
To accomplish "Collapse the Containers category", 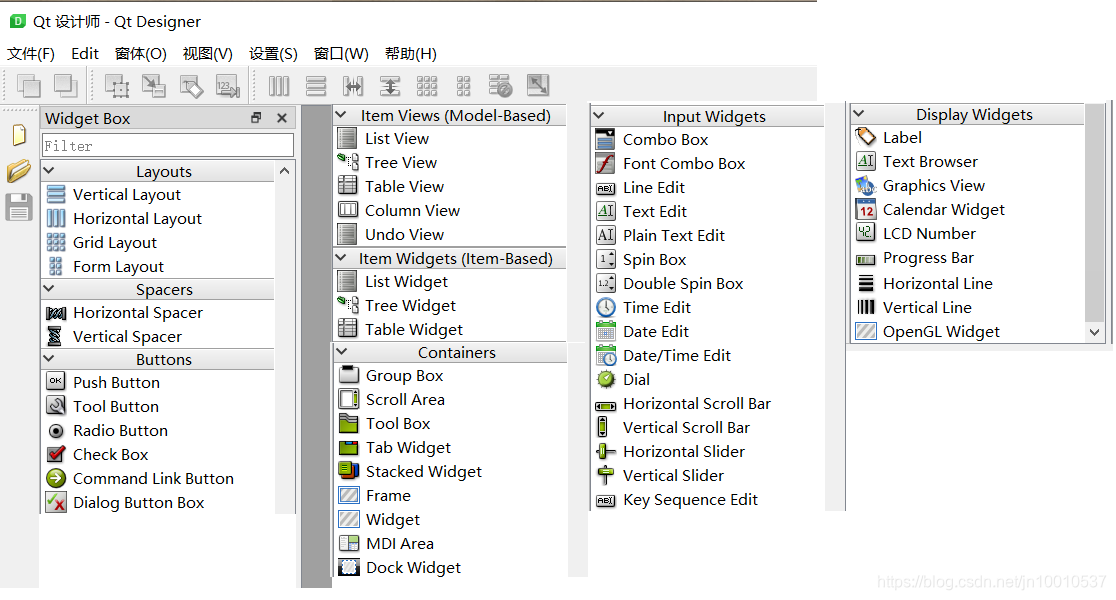I will pyautogui.click(x=342, y=352).
